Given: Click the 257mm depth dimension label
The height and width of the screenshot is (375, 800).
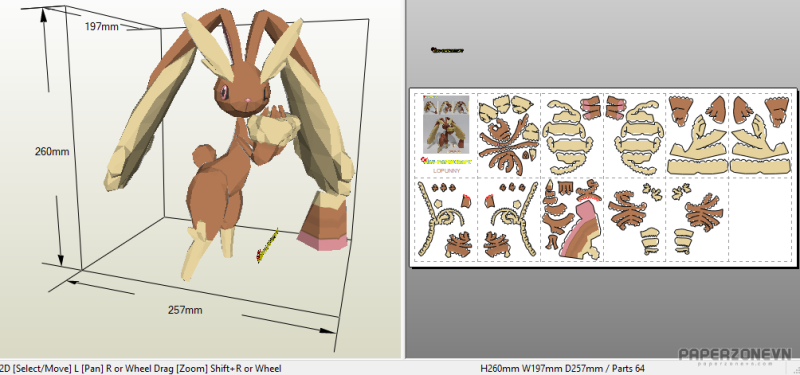Looking at the screenshot, I should (185, 310).
